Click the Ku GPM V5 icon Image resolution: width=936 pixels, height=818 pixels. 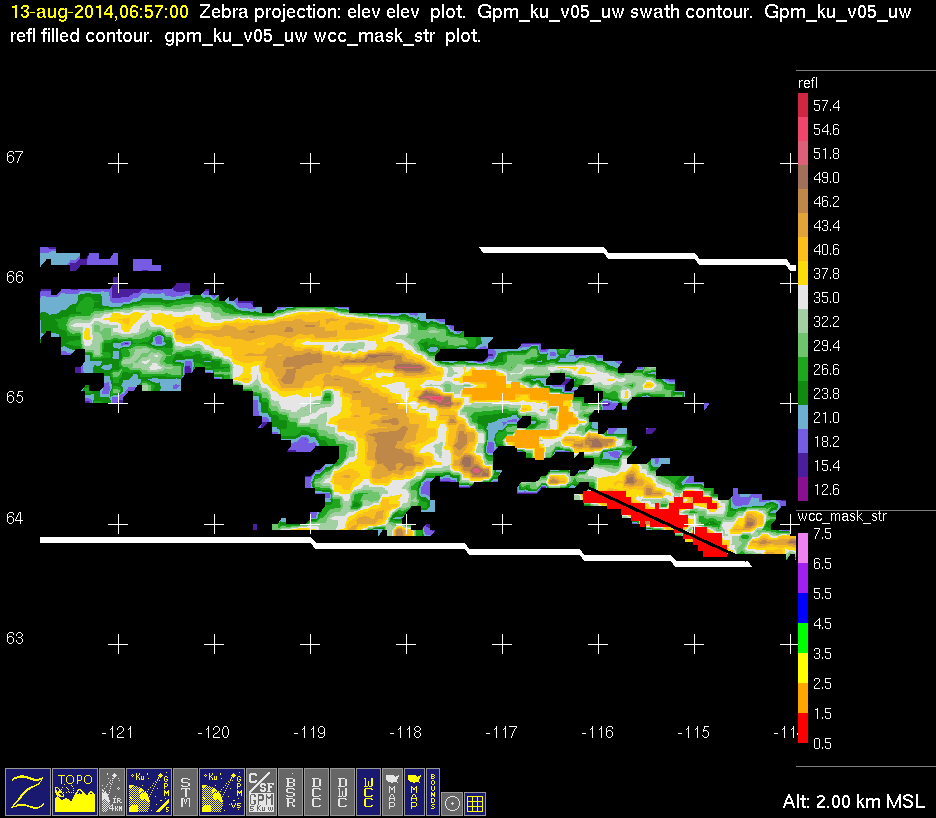click(222, 791)
